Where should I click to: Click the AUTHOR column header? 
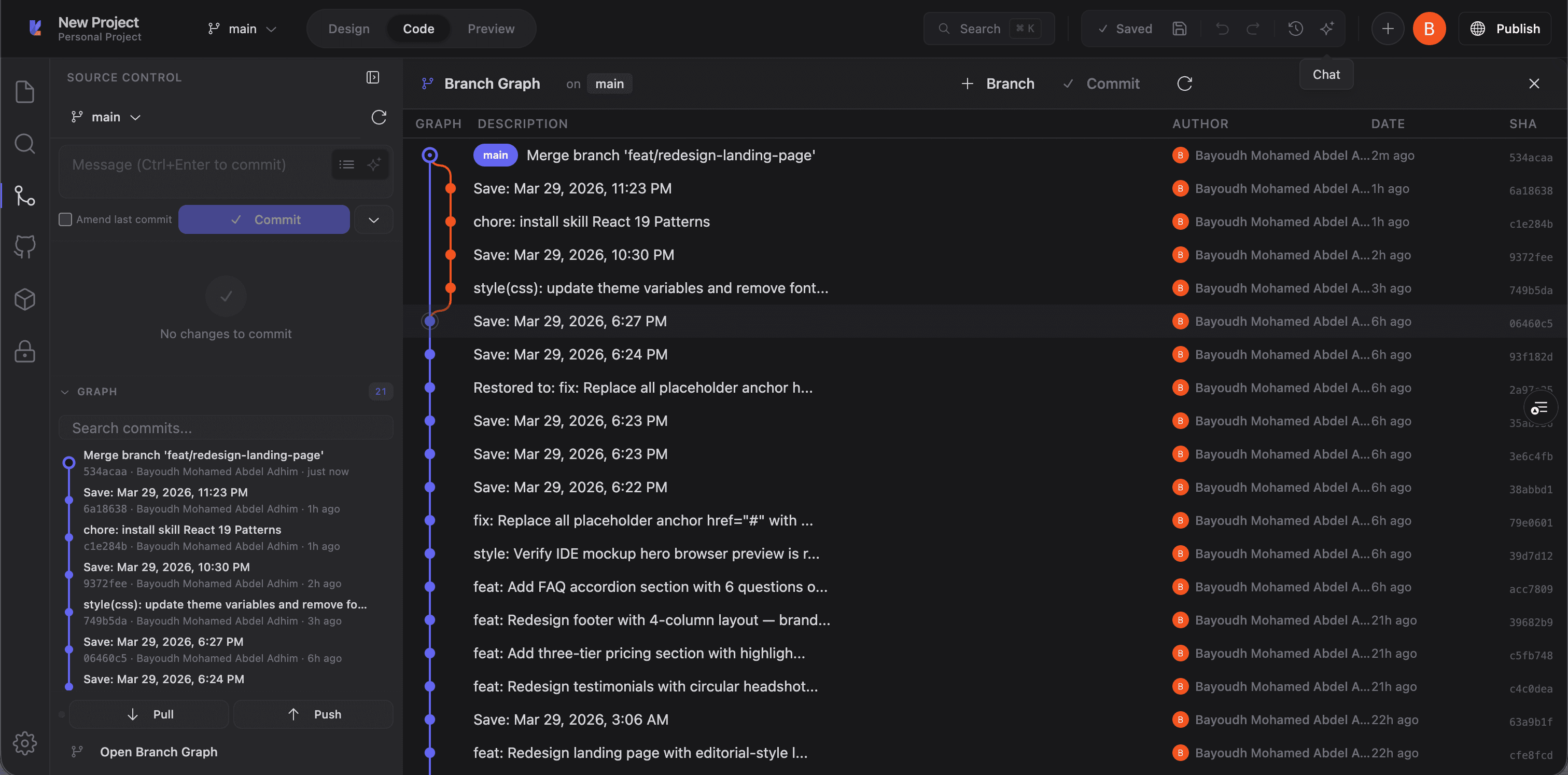(1200, 123)
